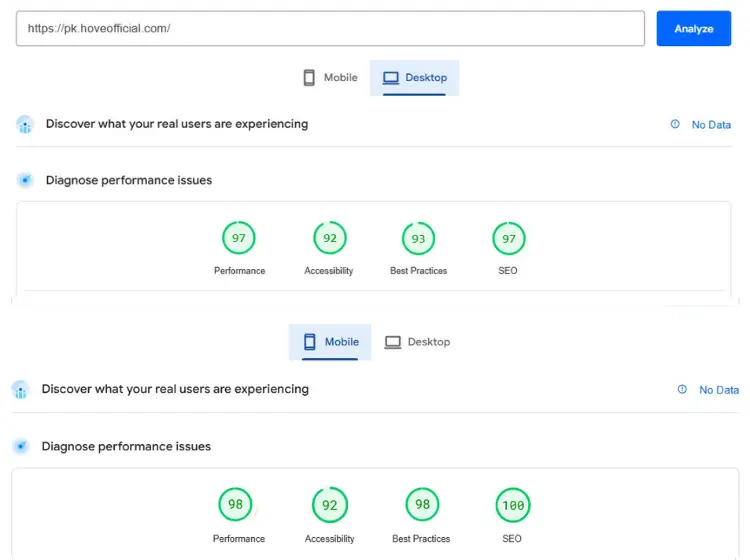Click the Accessibility gauge next to Performance 98
Screen dimensions: 750x560
(x=329, y=505)
